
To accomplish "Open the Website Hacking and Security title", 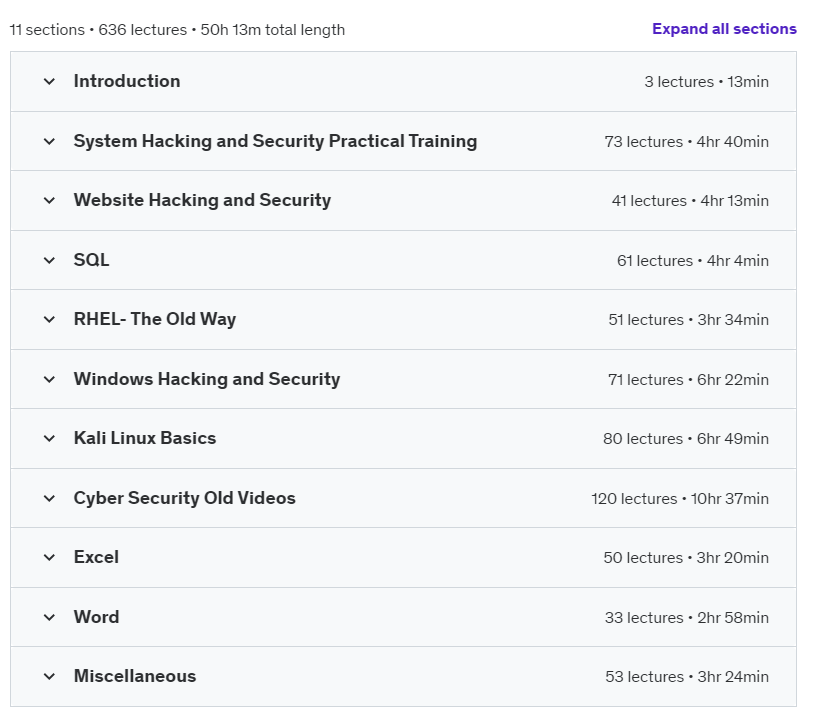I will click(x=202, y=200).
